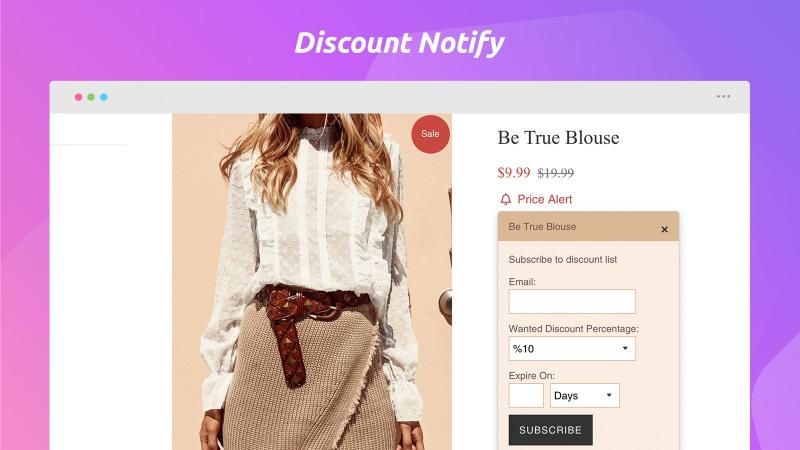The width and height of the screenshot is (800, 450).
Task: Click the bell icon beside Price Alert
Action: [506, 199]
